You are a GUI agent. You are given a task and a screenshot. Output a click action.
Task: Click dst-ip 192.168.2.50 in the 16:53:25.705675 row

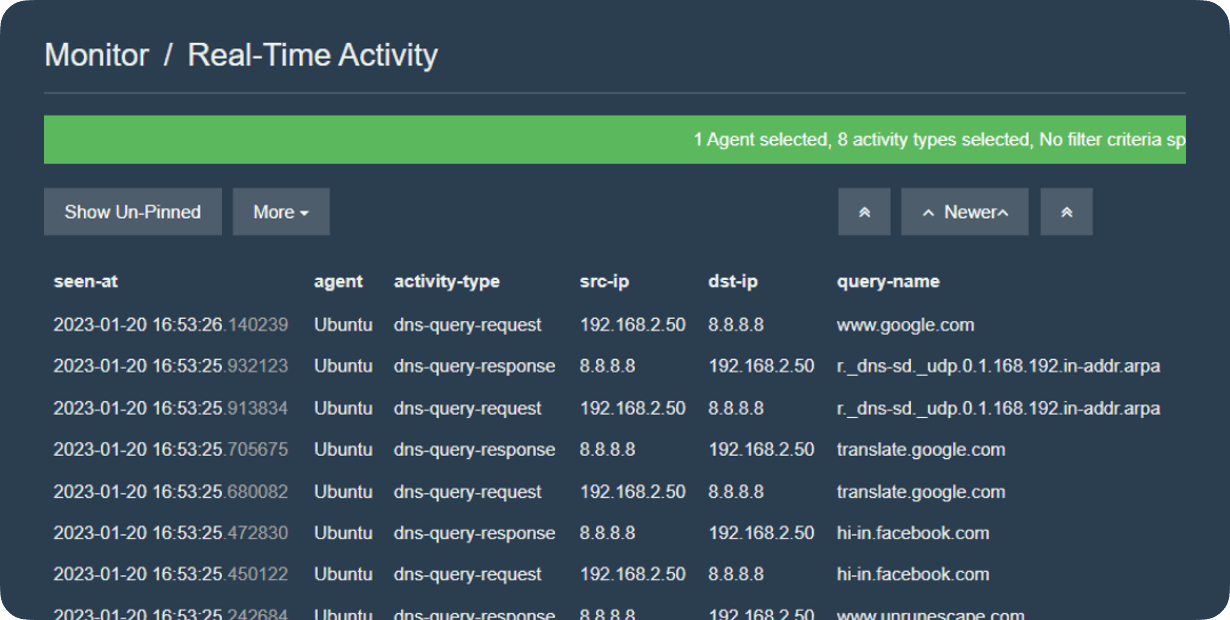pos(762,450)
